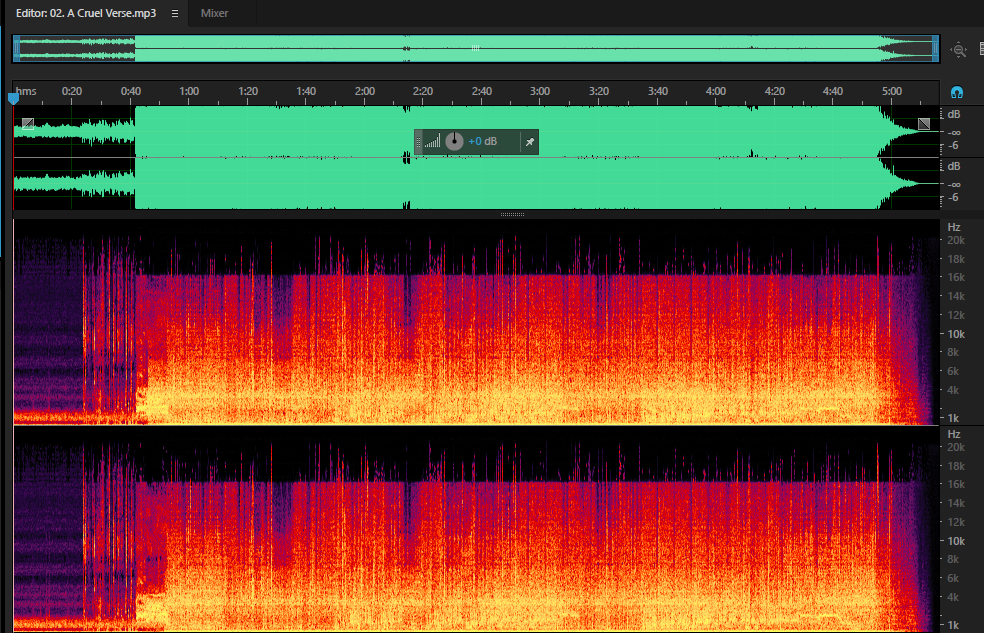This screenshot has width=984, height=633.
Task: Click the top channel dB amplitude scale label
Action: (954, 115)
